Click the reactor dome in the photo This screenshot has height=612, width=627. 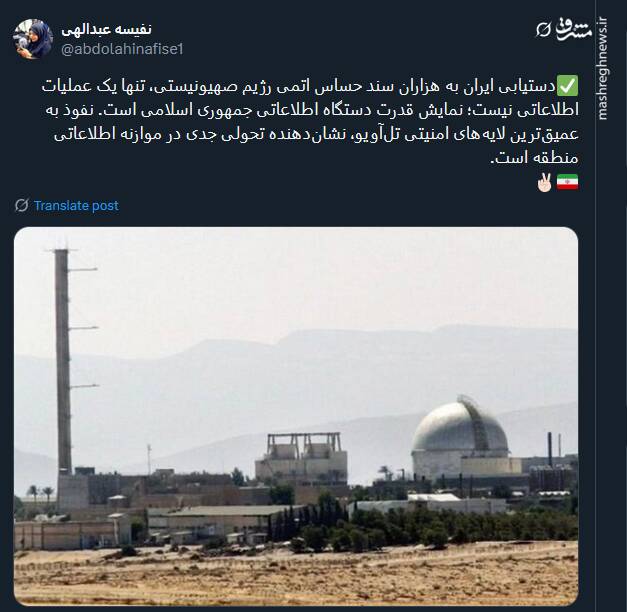460,427
